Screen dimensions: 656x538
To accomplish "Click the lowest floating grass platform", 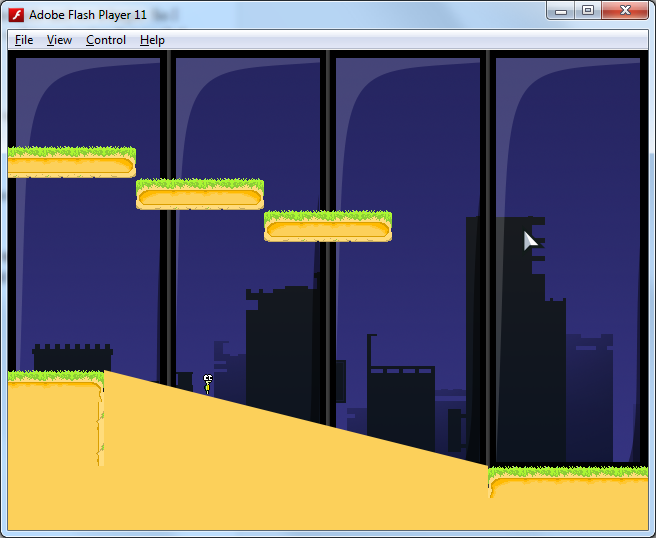I will click(328, 226).
